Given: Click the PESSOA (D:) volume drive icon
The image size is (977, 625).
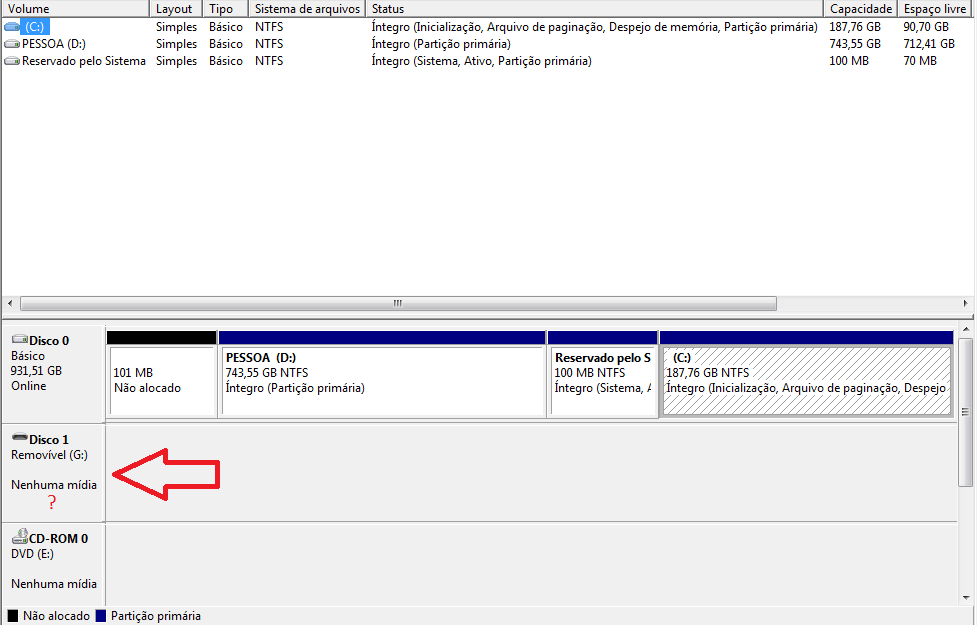Looking at the screenshot, I should pos(12,44).
